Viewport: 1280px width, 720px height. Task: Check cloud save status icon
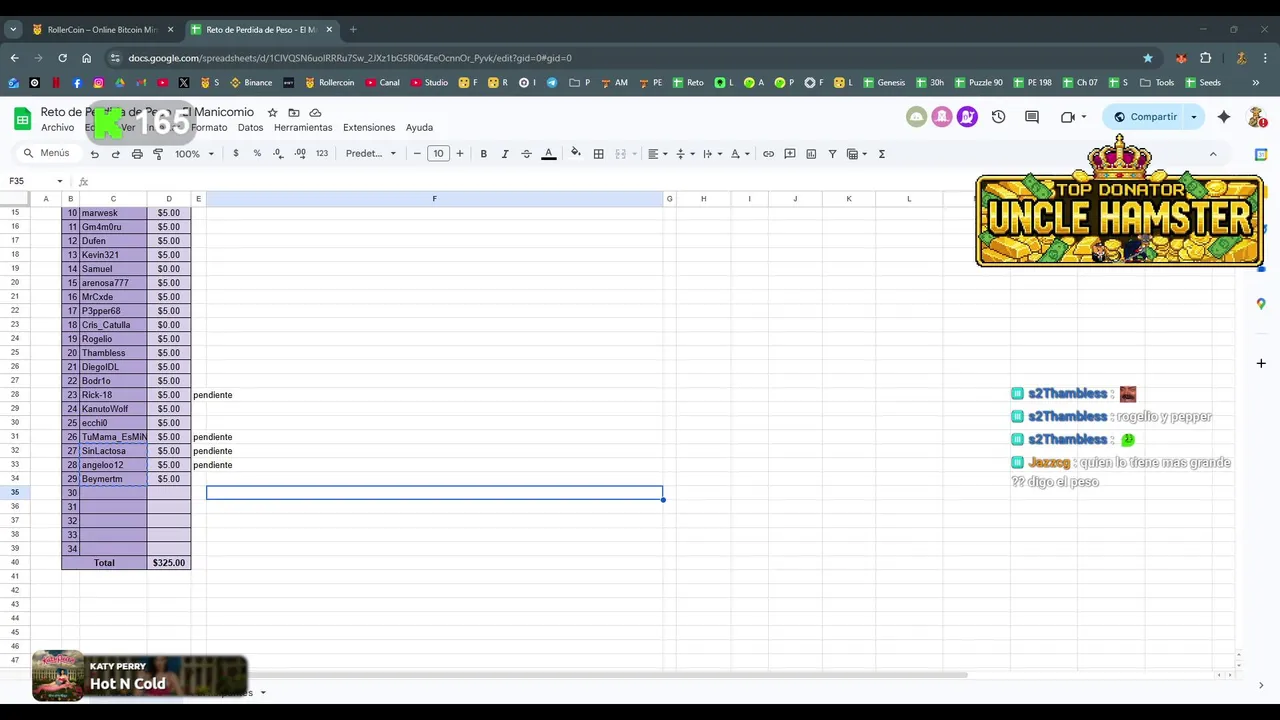coord(315,112)
